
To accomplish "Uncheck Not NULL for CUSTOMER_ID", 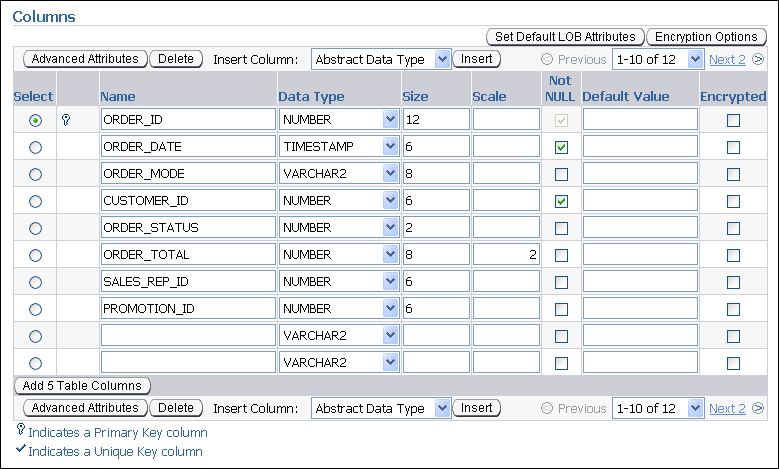I will (561, 201).
